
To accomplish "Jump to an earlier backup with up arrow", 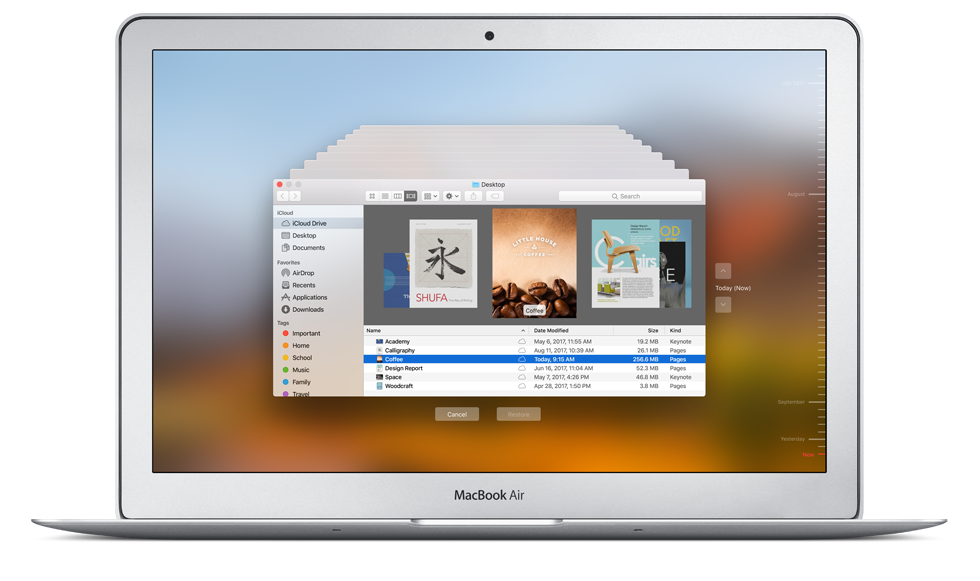I will (x=724, y=271).
